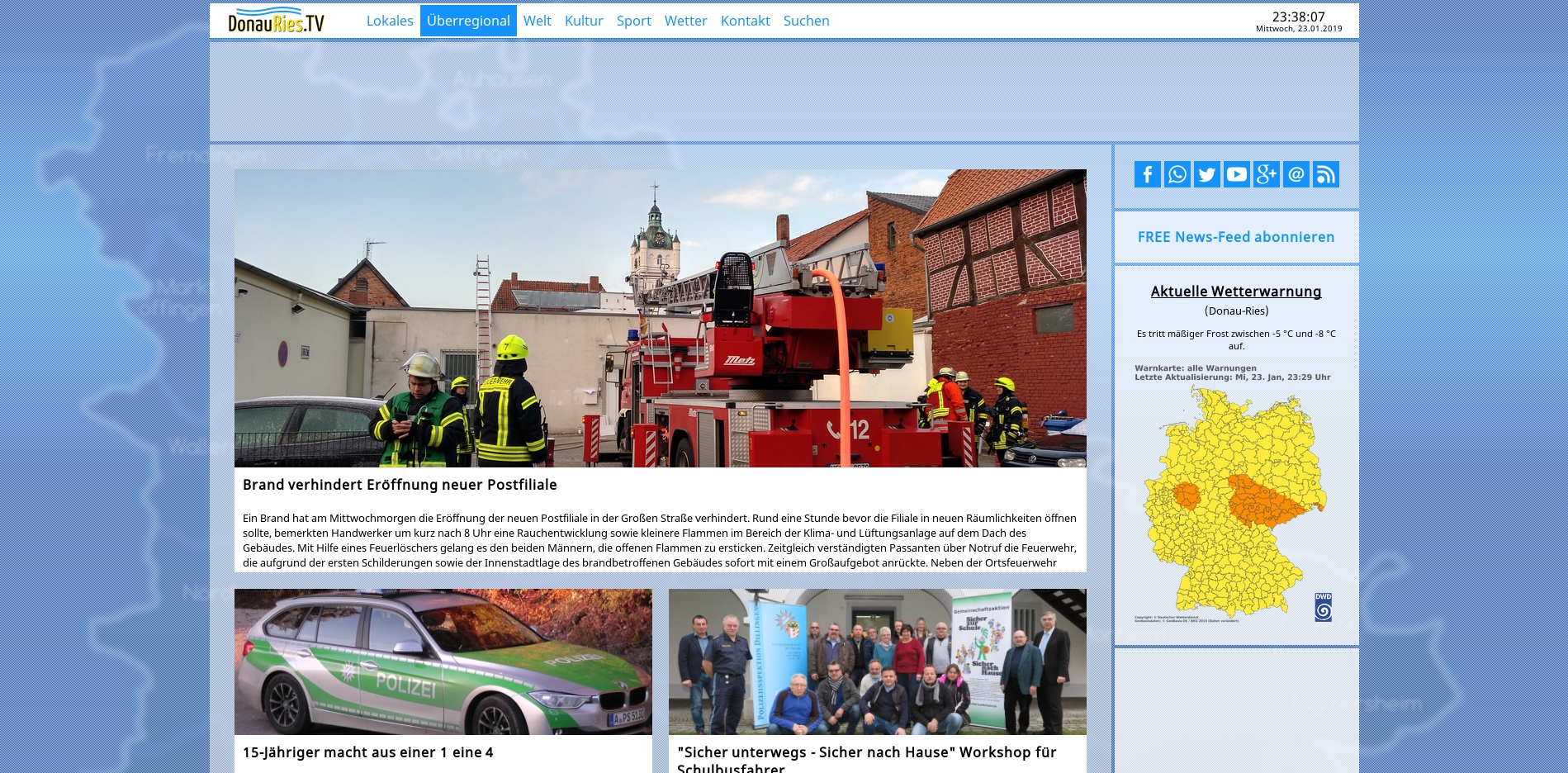Select the Überregional navigation tab
The height and width of the screenshot is (773, 1568).
pos(468,21)
